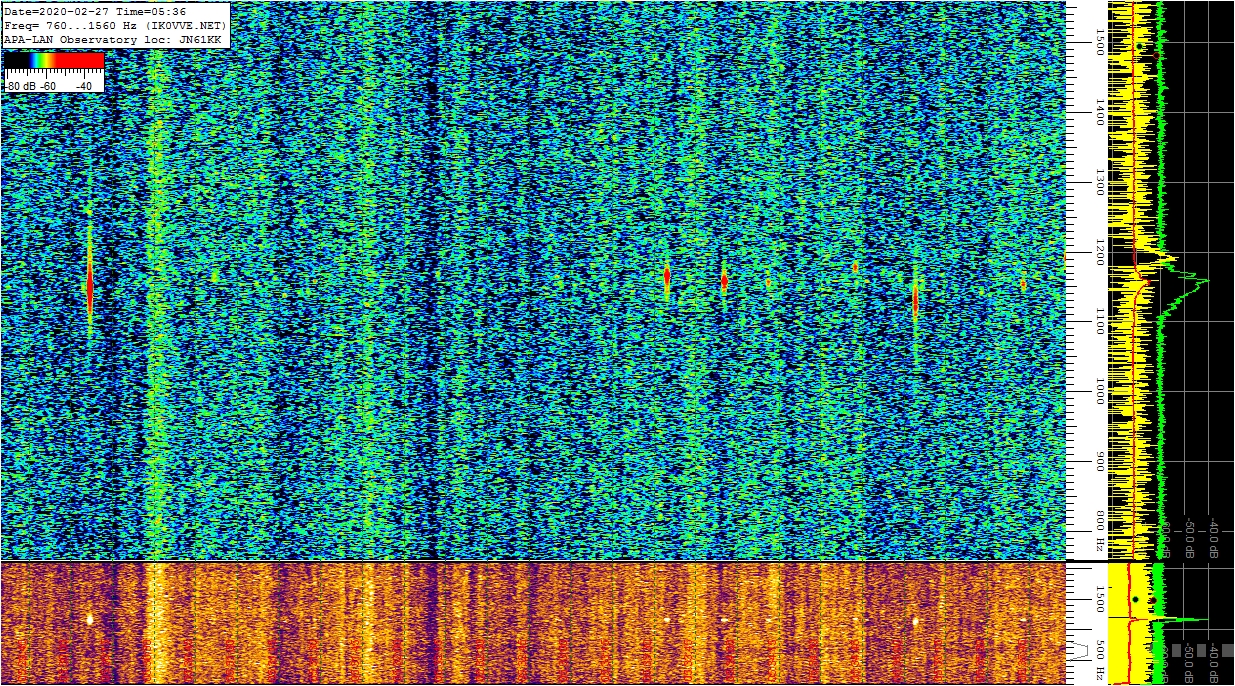The height and width of the screenshot is (686, 1235).
Task: Click the 500 Hz label on the lower axis
Action: [x=1099, y=660]
